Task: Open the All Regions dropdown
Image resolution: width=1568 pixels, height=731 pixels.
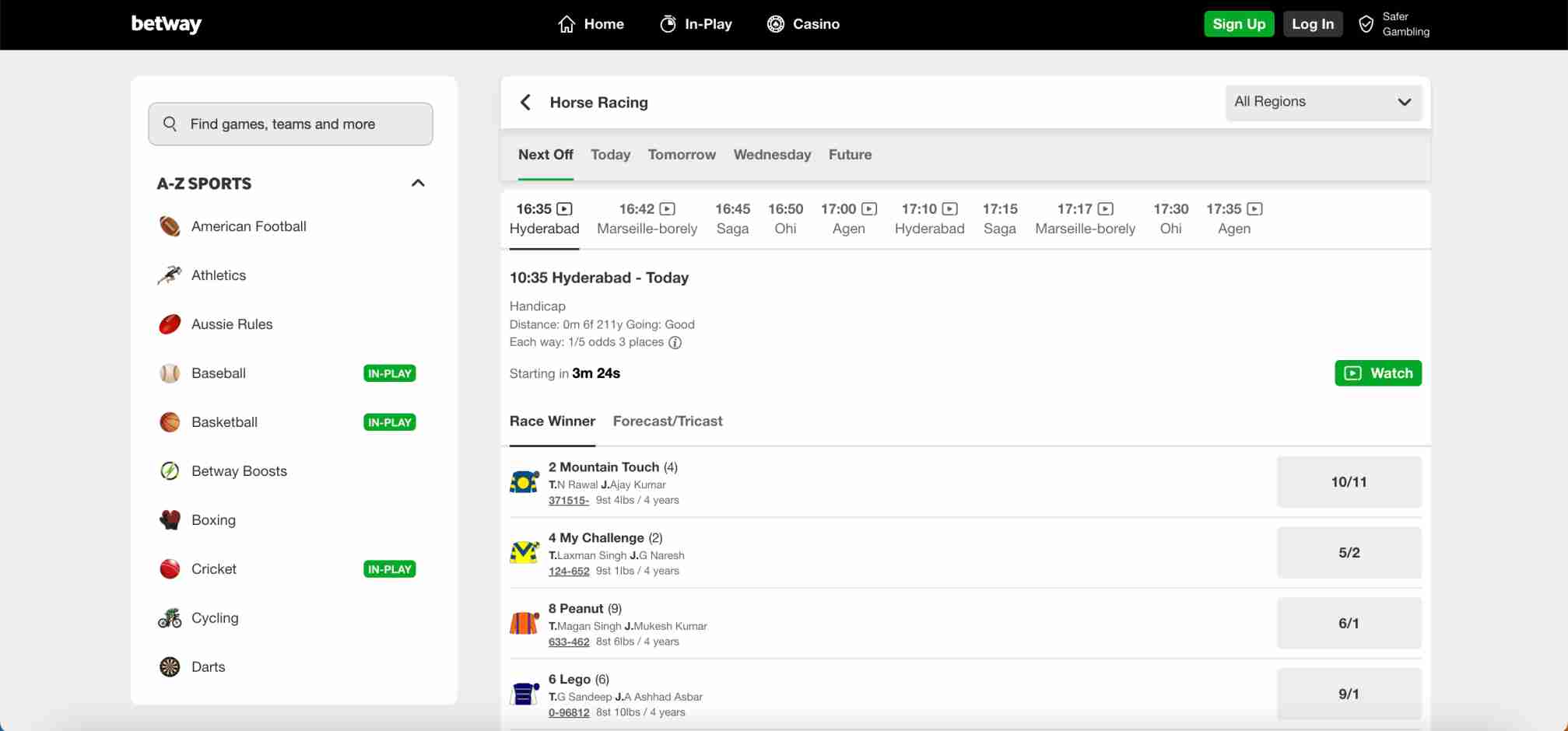Action: tap(1323, 102)
